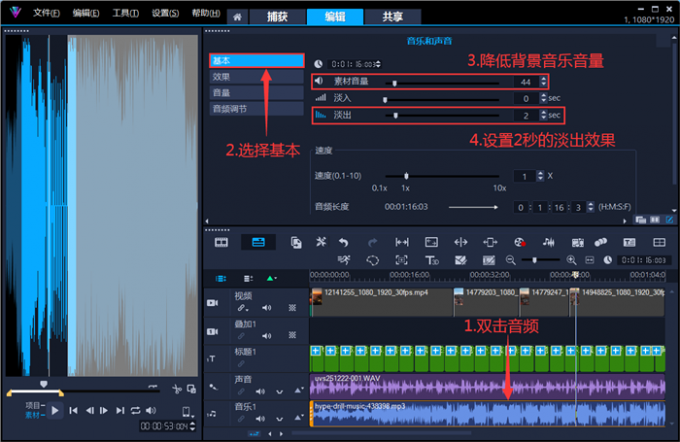Switch to storyboard view

click(221, 242)
